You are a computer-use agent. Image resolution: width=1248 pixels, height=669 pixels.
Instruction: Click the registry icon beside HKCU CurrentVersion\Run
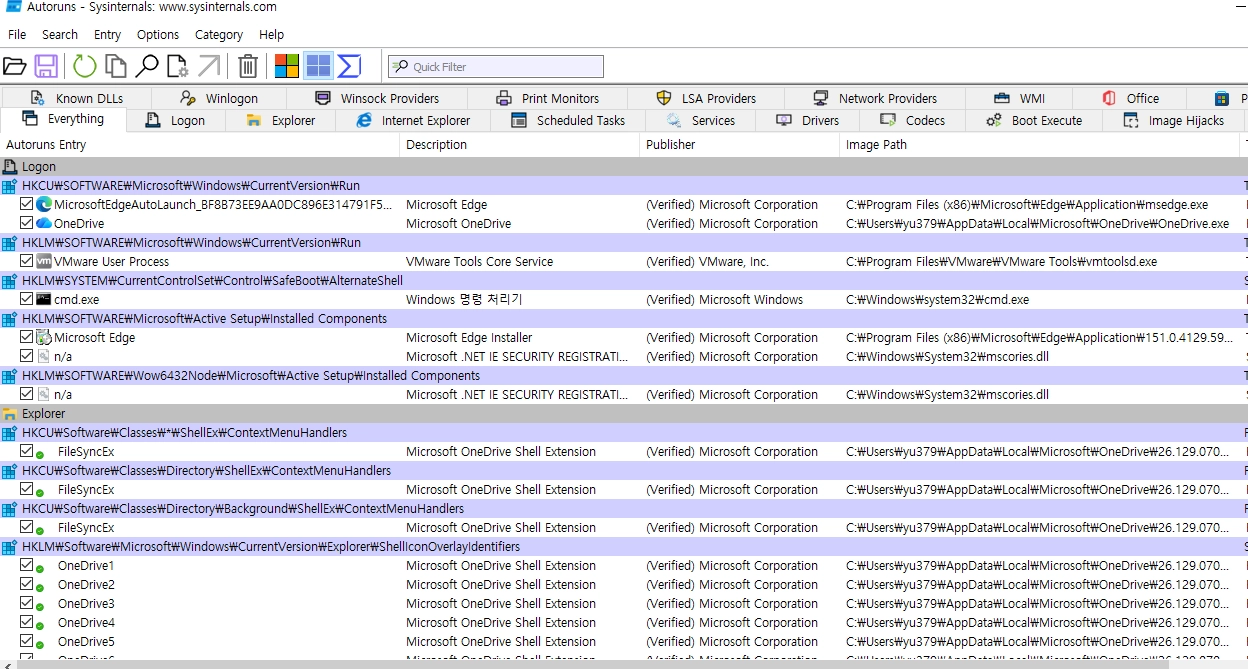(10, 186)
